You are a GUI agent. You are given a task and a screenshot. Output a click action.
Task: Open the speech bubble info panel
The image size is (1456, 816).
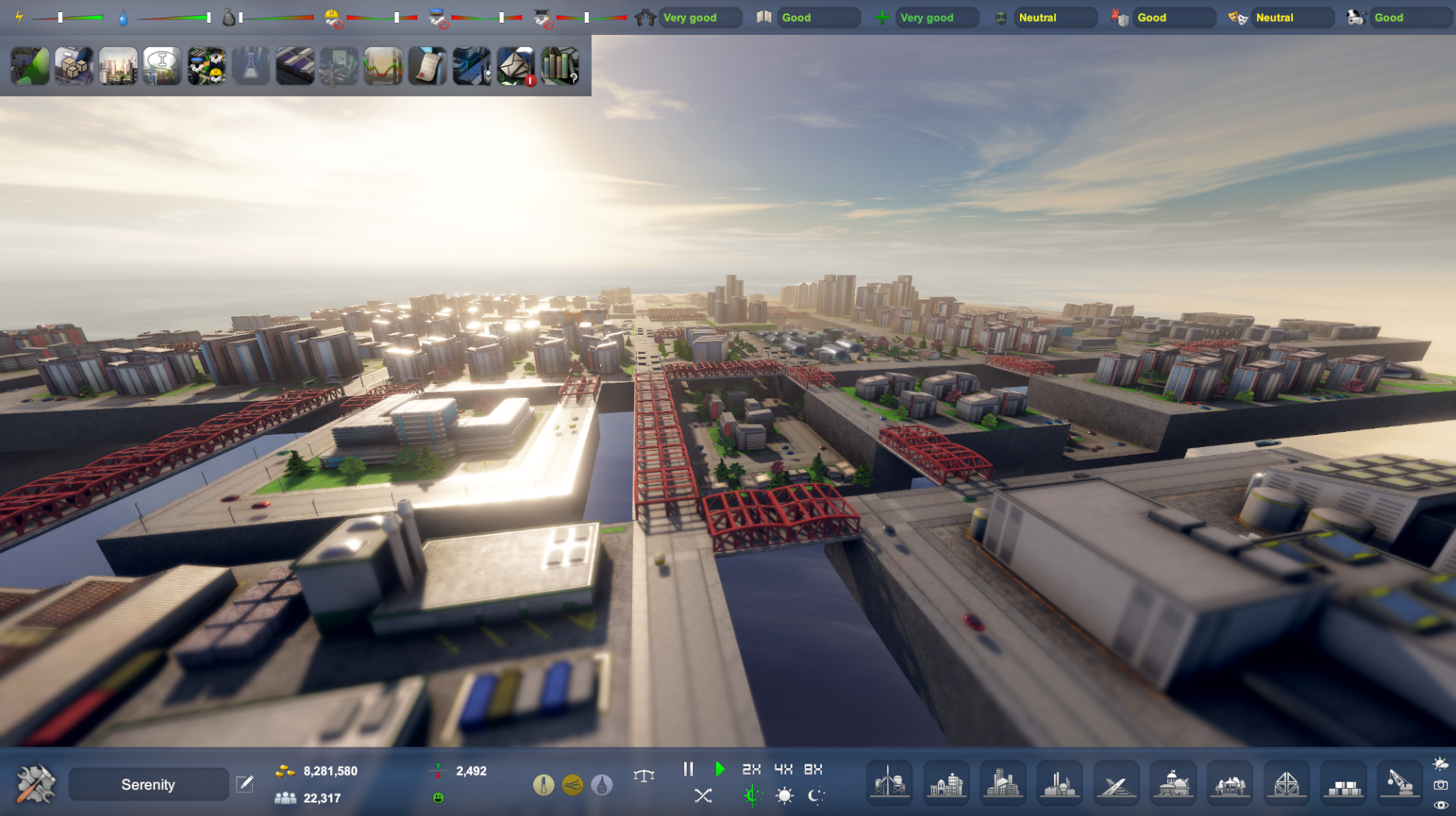[162, 66]
